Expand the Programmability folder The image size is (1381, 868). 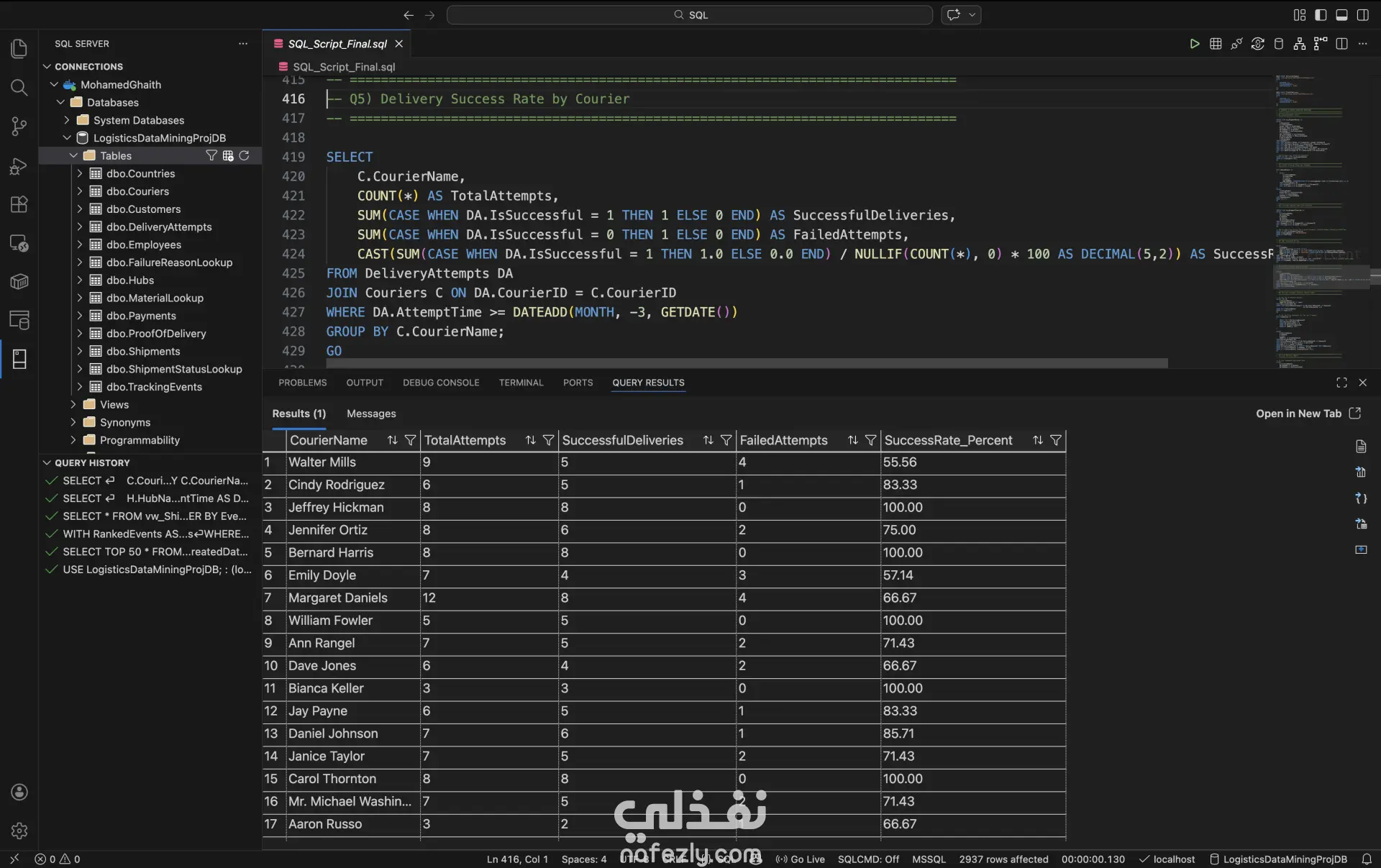click(73, 440)
